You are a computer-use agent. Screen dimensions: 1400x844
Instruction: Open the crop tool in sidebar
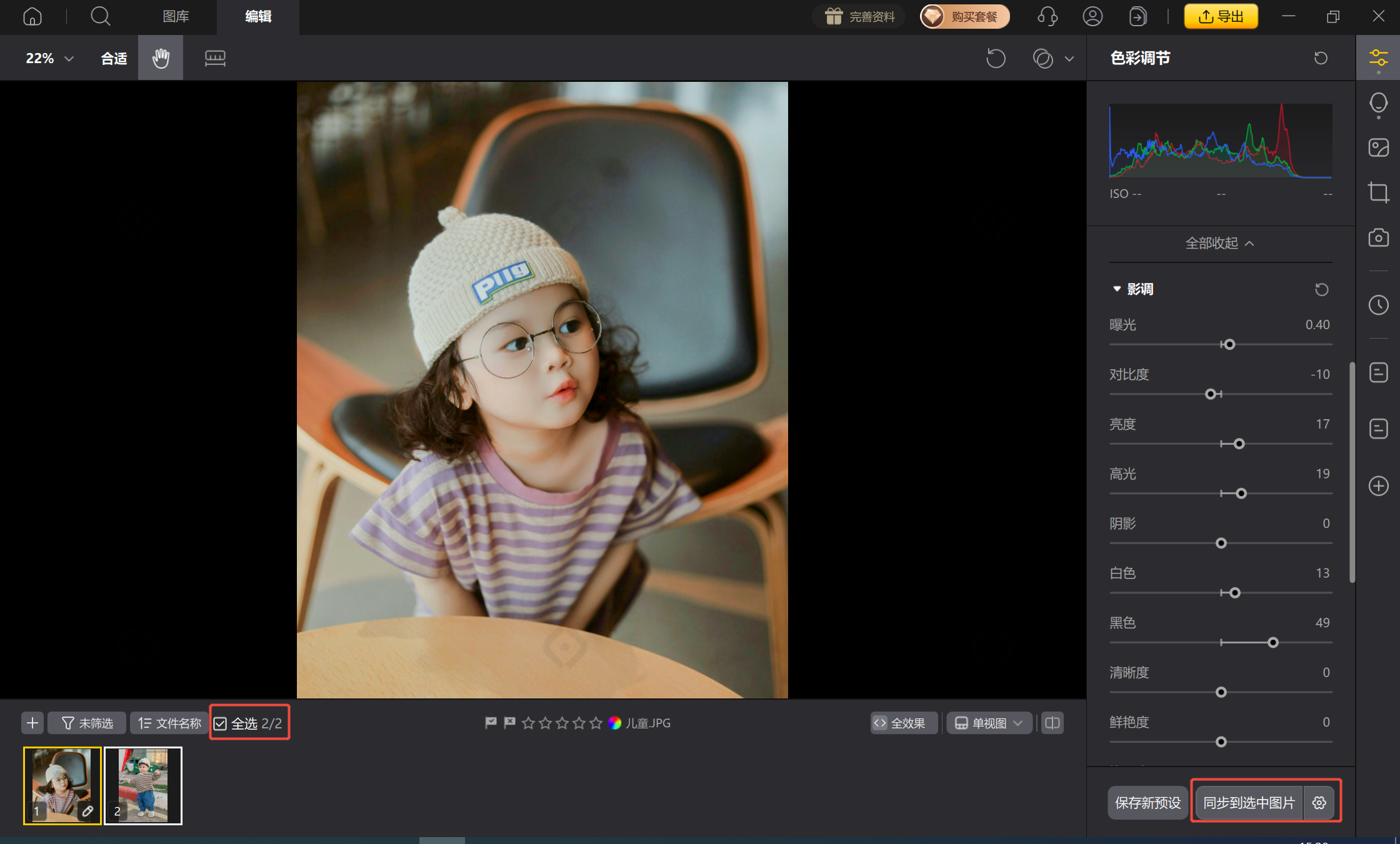coord(1378,192)
